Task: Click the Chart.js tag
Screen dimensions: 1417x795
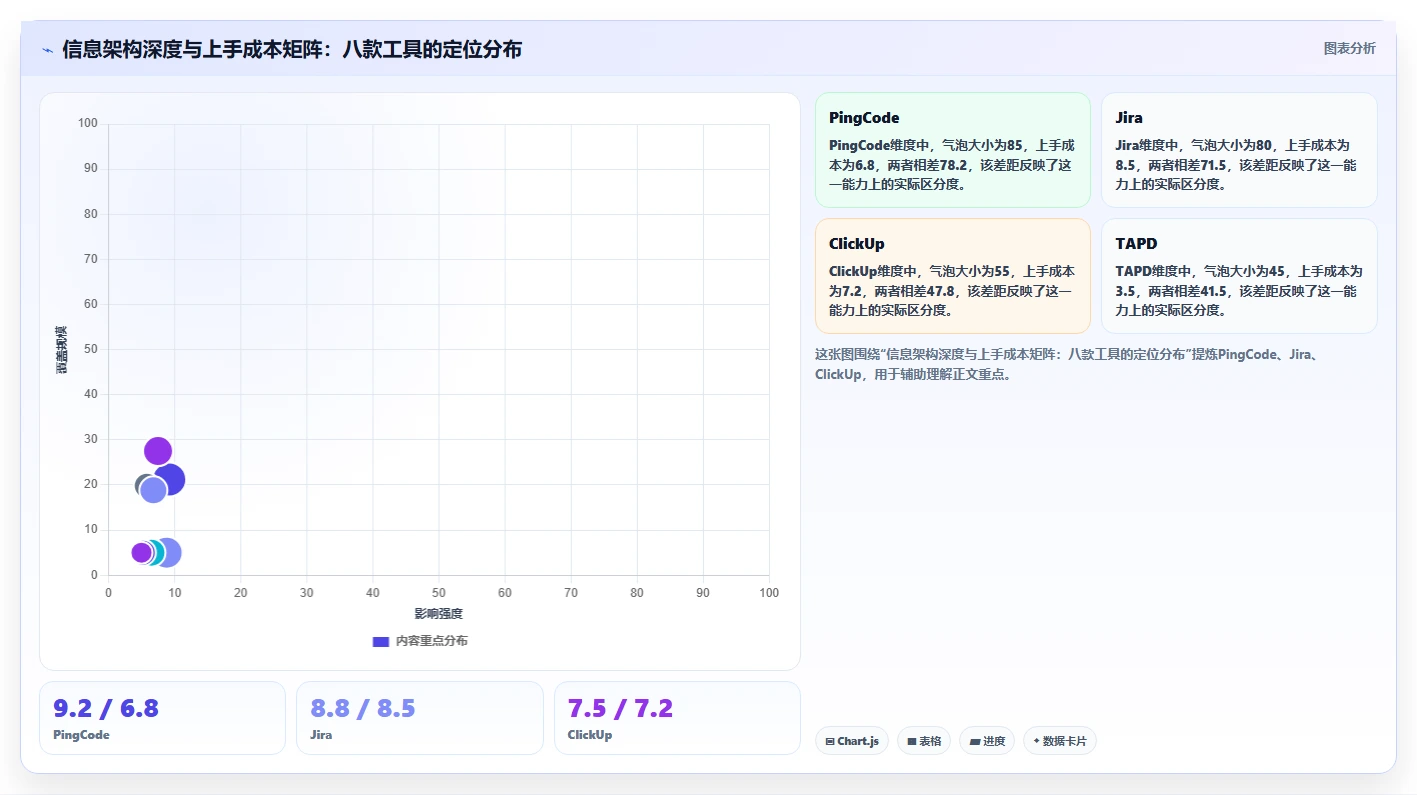Action: point(852,741)
